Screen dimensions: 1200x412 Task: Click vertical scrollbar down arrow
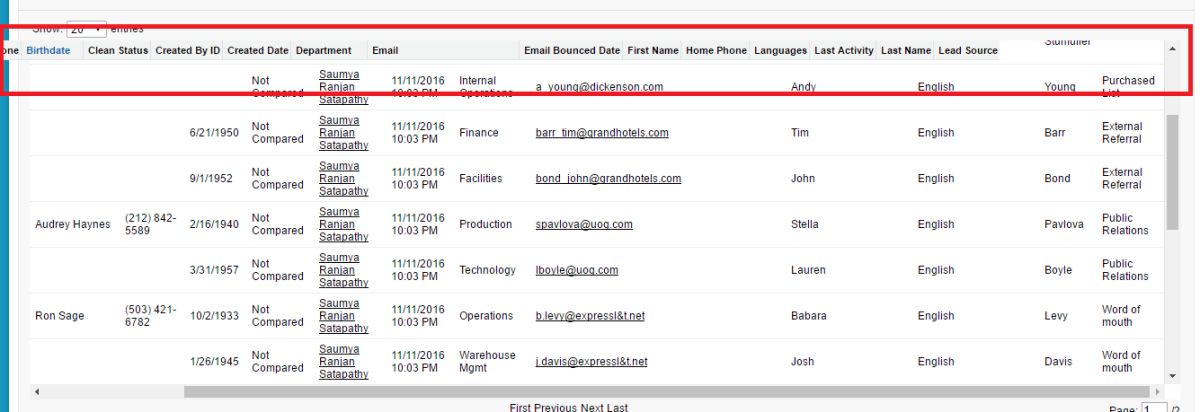(x=1173, y=375)
